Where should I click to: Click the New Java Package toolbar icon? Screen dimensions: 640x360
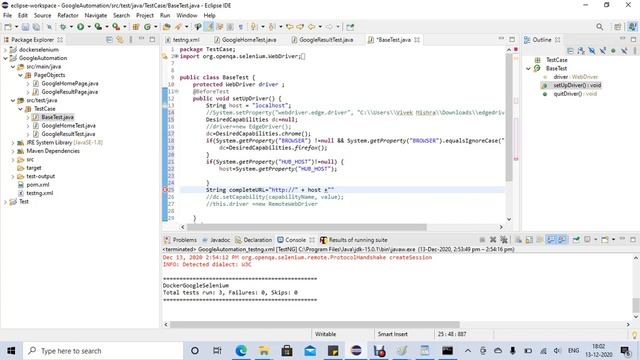pos(136,27)
